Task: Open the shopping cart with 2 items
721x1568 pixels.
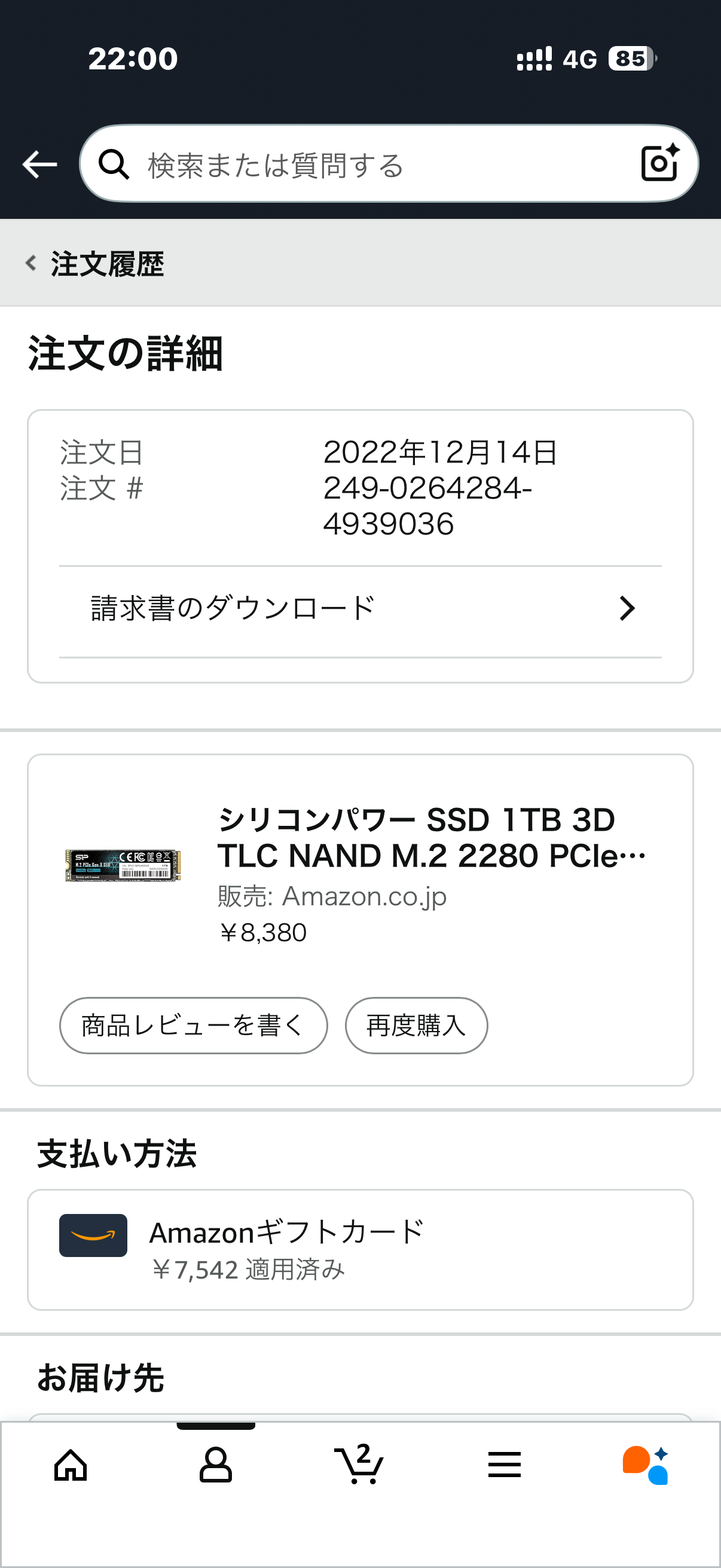Action: click(359, 1465)
